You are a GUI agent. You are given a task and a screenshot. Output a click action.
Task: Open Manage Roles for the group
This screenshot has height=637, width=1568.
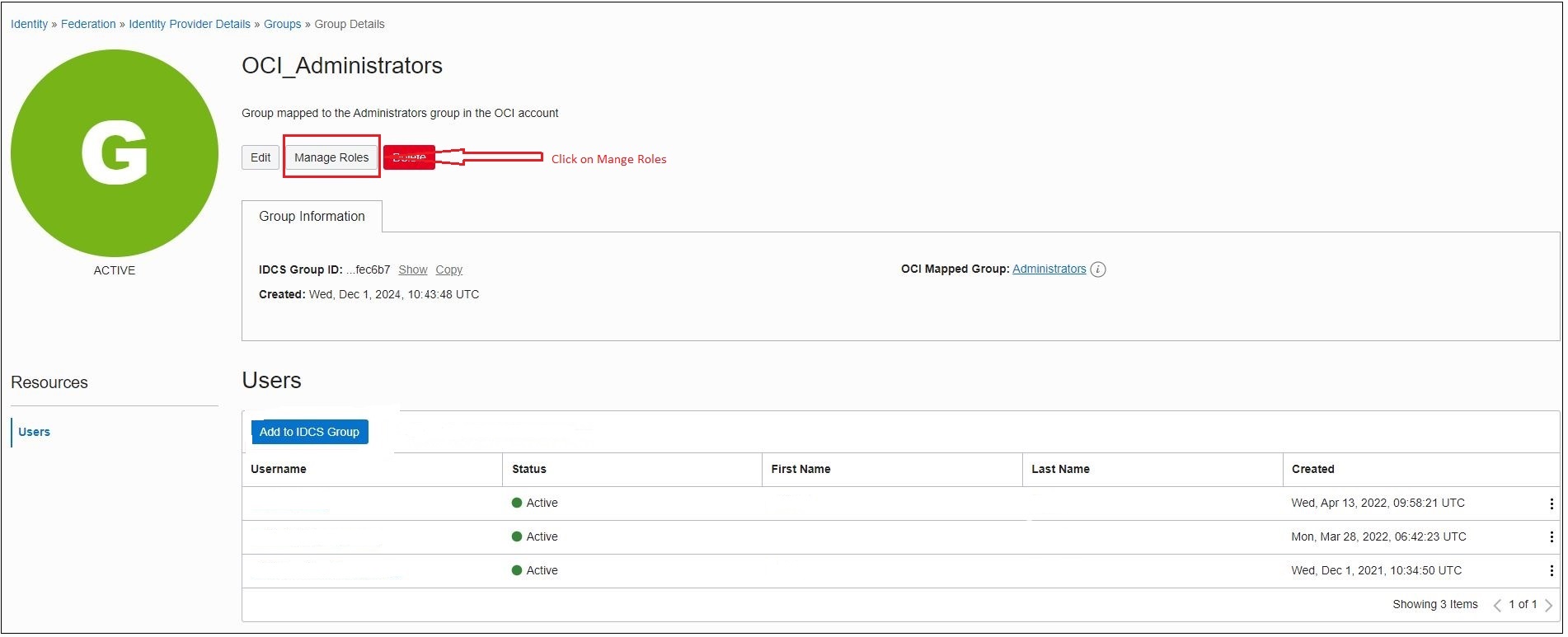(331, 157)
